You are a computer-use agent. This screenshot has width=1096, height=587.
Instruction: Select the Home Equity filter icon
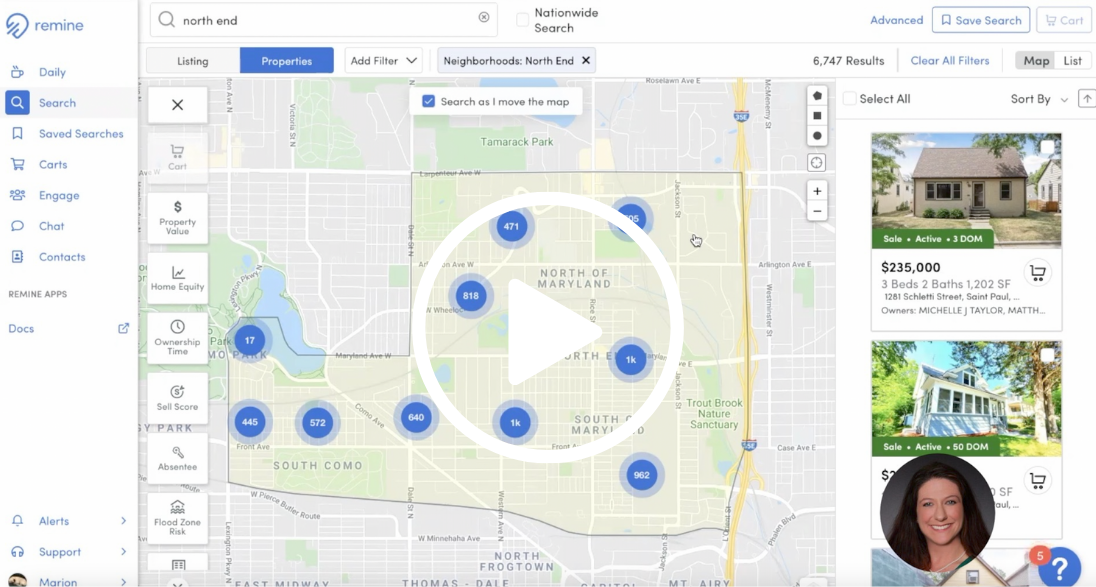pyautogui.click(x=177, y=278)
